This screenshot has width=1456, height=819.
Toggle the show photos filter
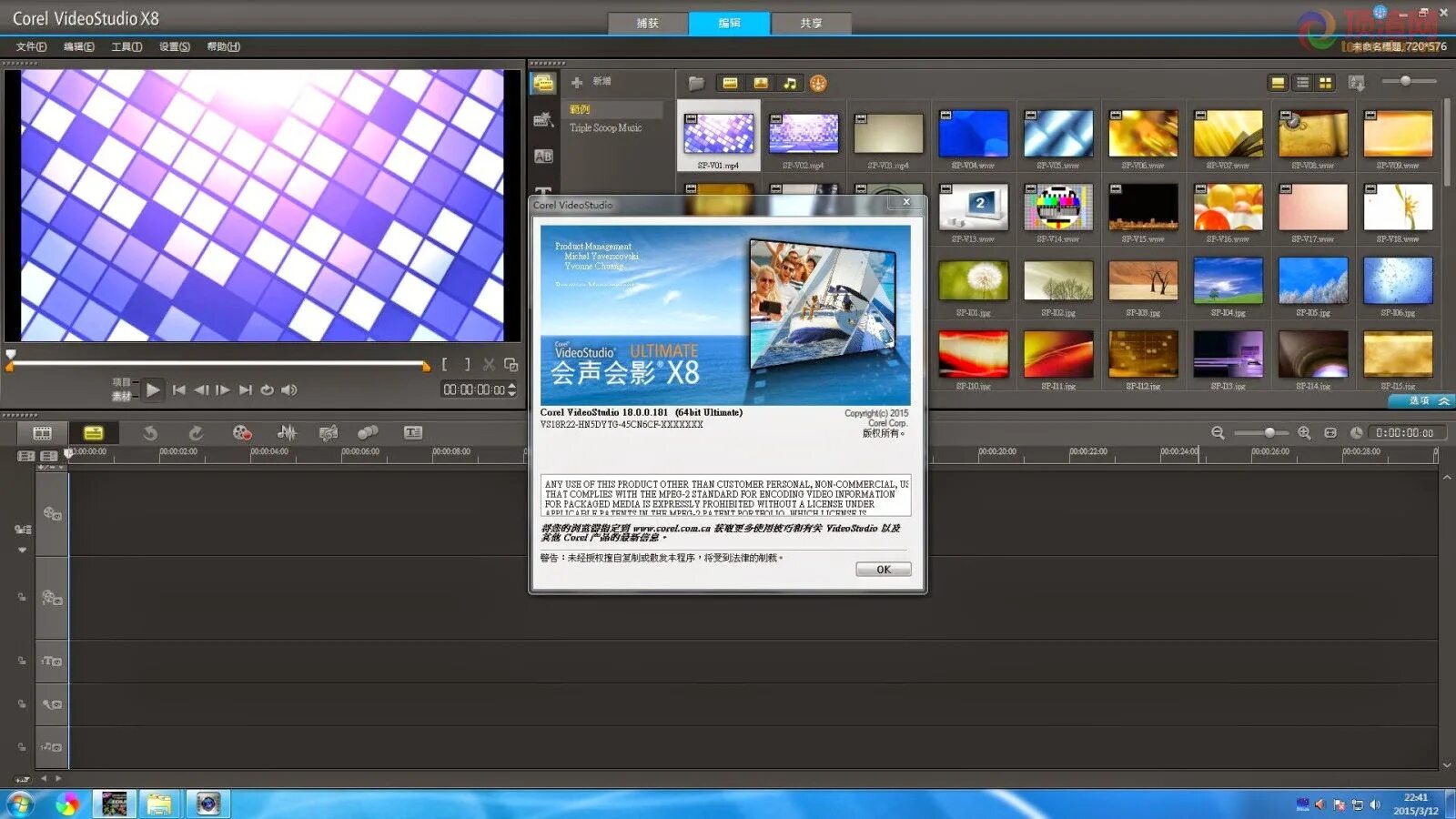761,83
